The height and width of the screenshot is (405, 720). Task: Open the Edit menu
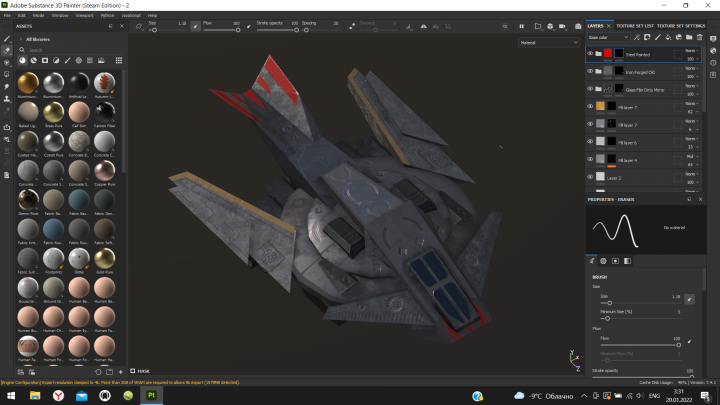coord(21,15)
